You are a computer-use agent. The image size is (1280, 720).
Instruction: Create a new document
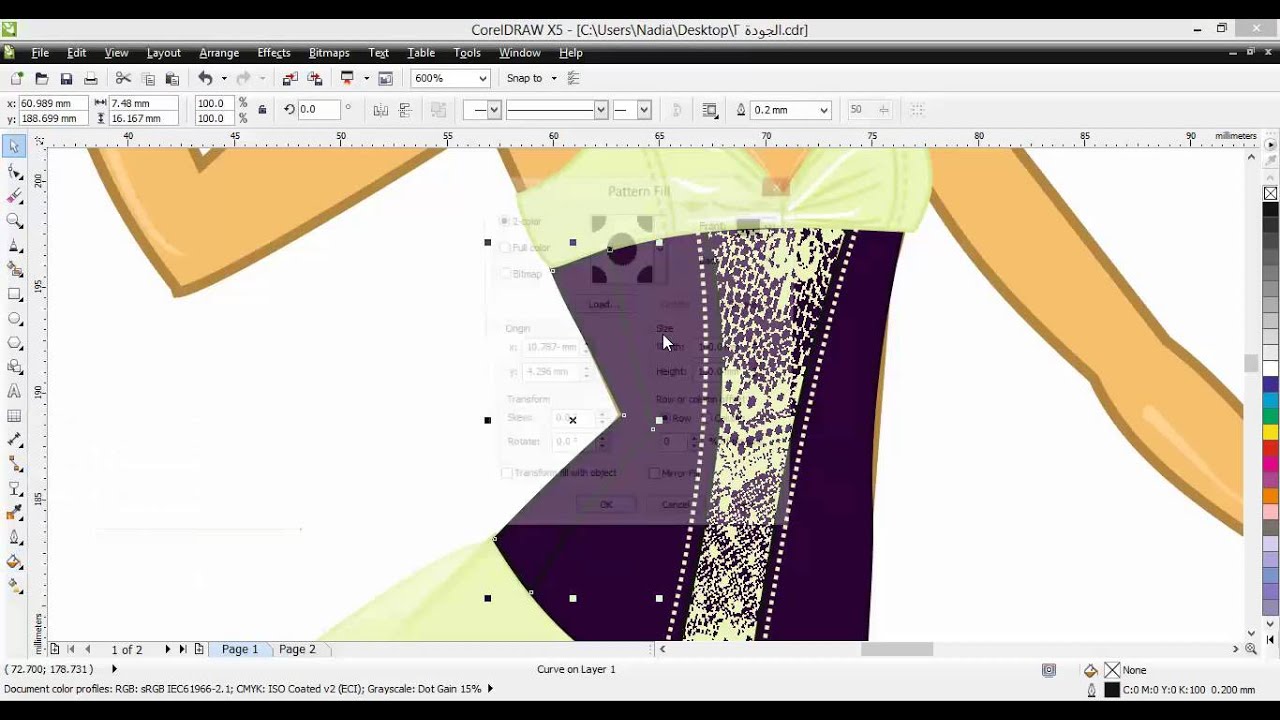pos(17,78)
